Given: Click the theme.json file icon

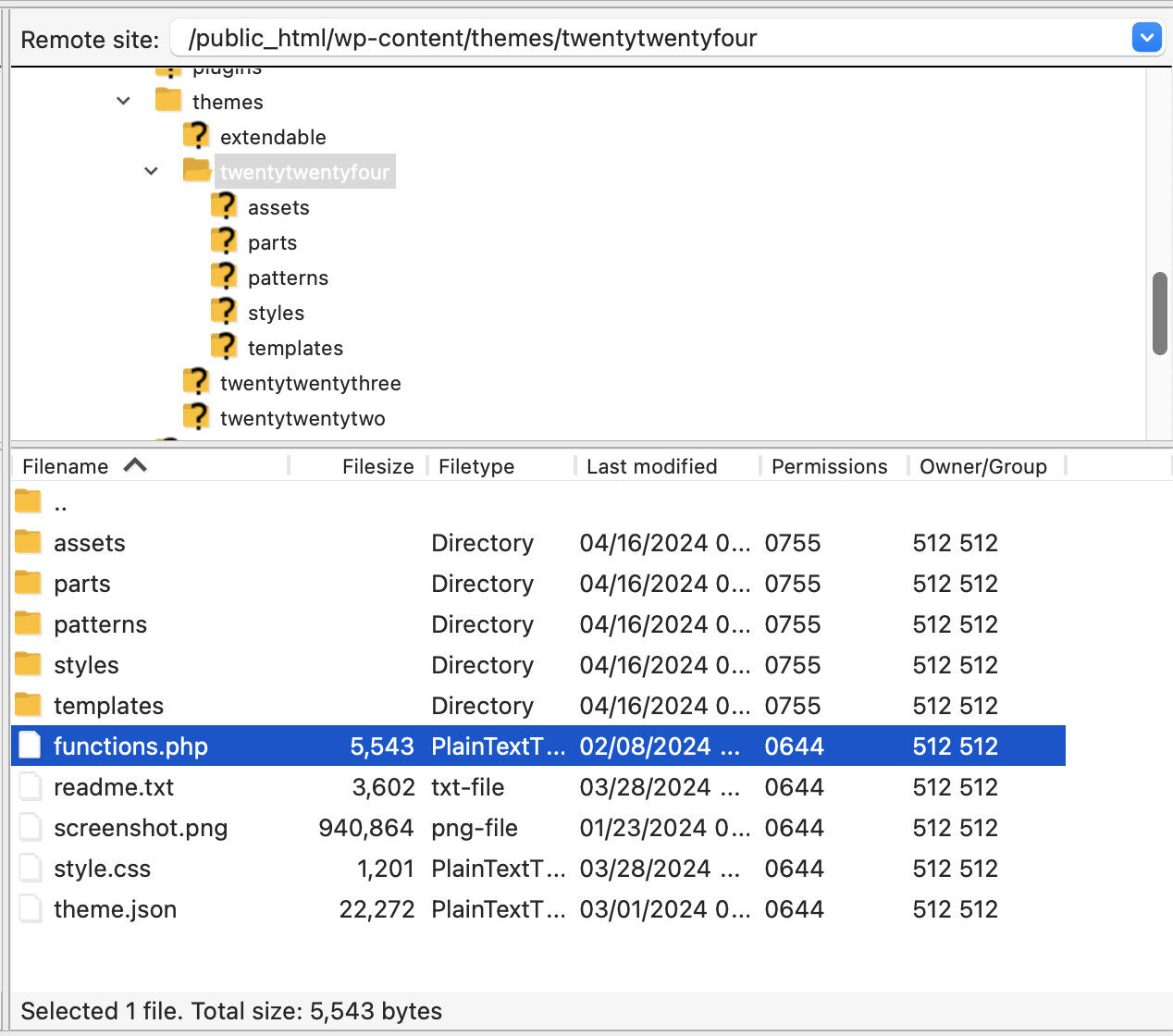Looking at the screenshot, I should [30, 907].
